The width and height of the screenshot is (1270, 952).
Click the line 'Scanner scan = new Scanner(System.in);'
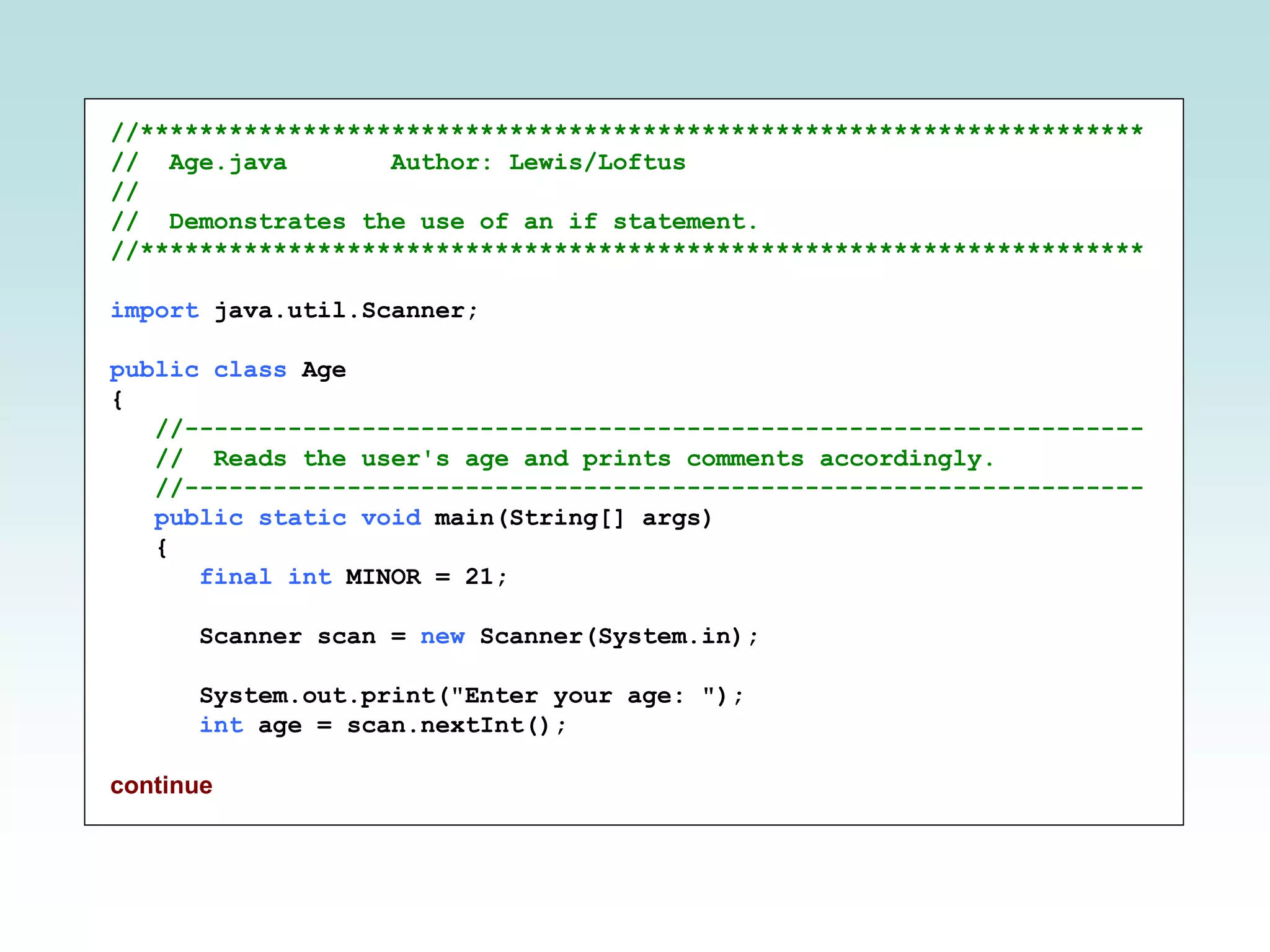click(x=479, y=637)
